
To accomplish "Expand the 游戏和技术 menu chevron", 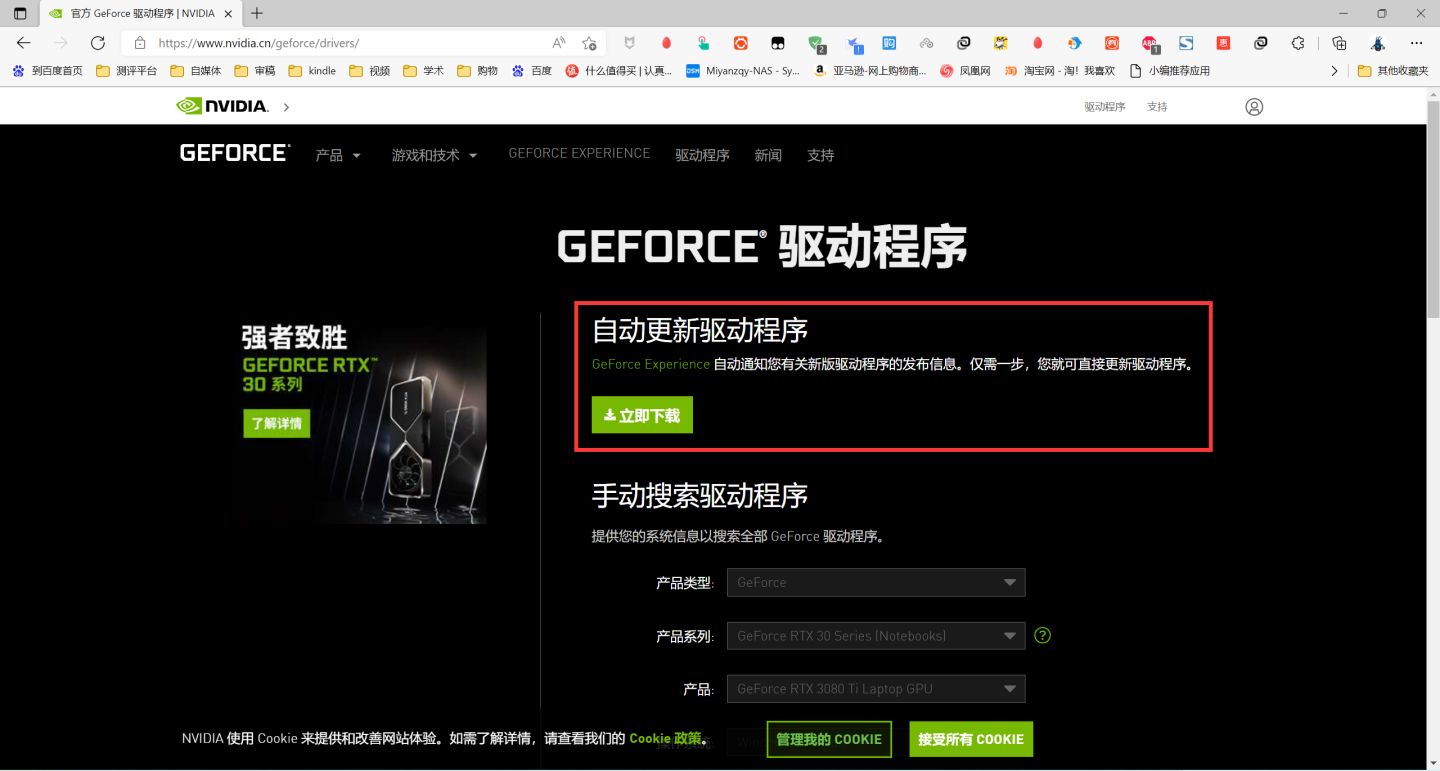I will click(471, 155).
